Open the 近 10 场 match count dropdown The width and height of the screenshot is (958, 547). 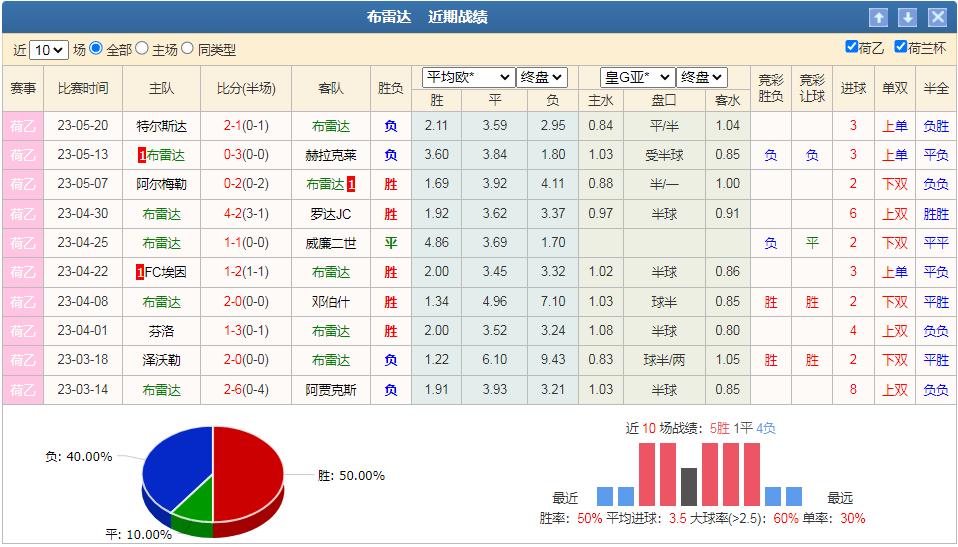tap(49, 50)
